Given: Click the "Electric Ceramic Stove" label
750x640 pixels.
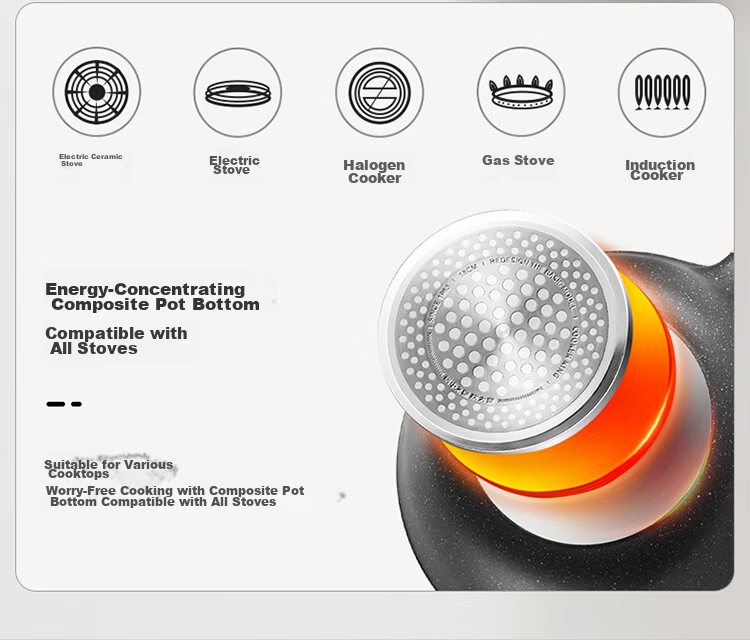Looking at the screenshot, I should coord(90,160).
